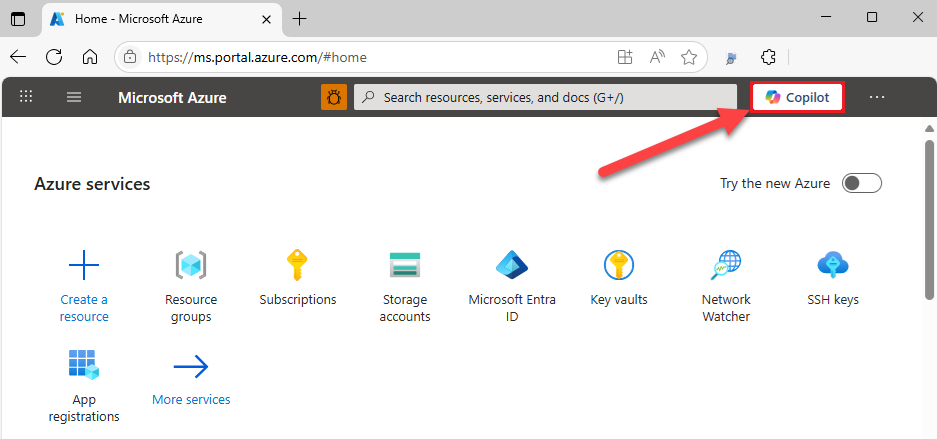Open SSH keys service

(833, 266)
